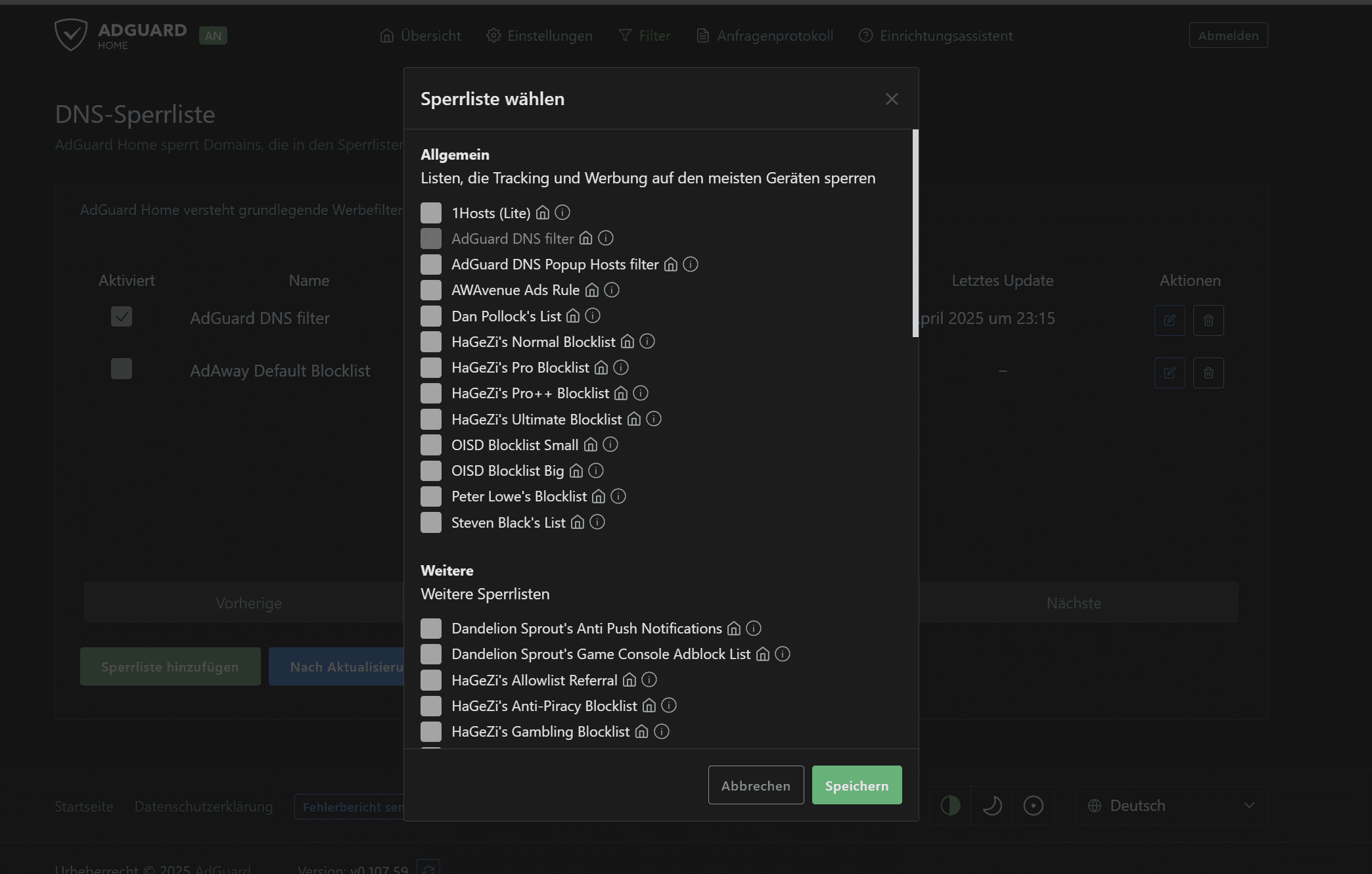Click the Abmelden button
Viewport: 1372px width, 874px height.
click(1228, 35)
